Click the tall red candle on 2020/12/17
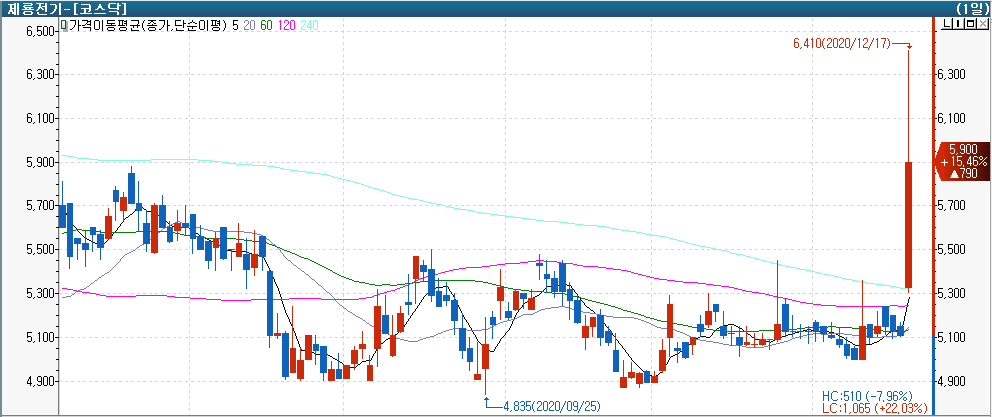The height and width of the screenshot is (417, 992). click(910, 225)
